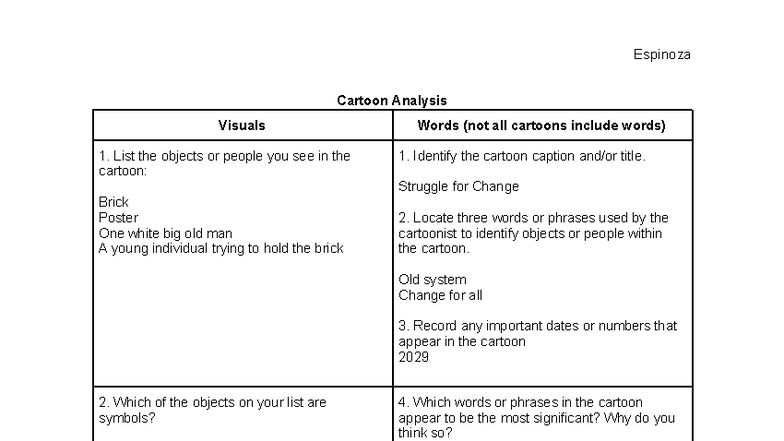
Task: Click the 2029 answer text
Action: (413, 357)
